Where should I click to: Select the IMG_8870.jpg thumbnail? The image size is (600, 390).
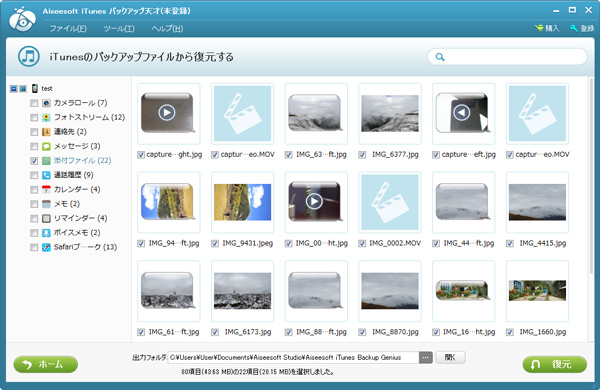[x=390, y=291]
